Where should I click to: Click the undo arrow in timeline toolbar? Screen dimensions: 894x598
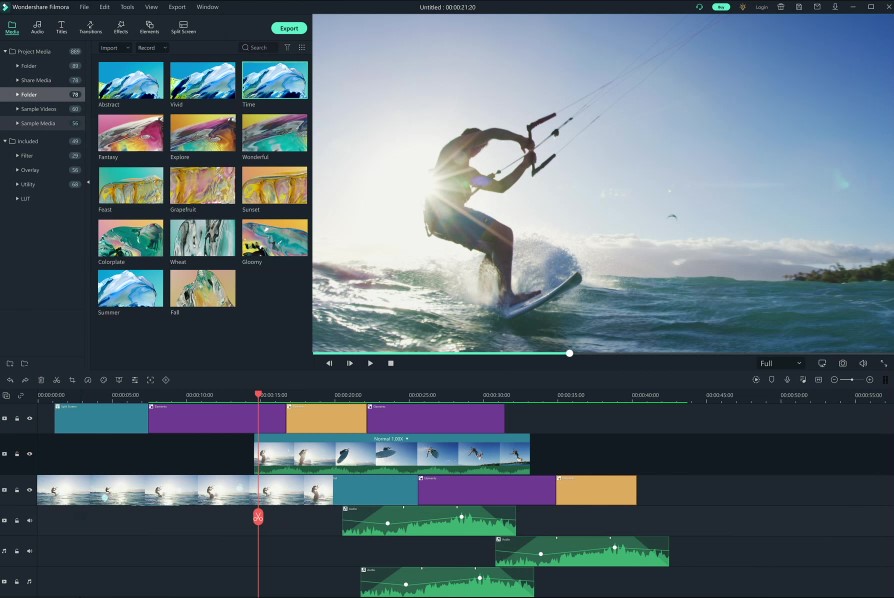pos(10,380)
